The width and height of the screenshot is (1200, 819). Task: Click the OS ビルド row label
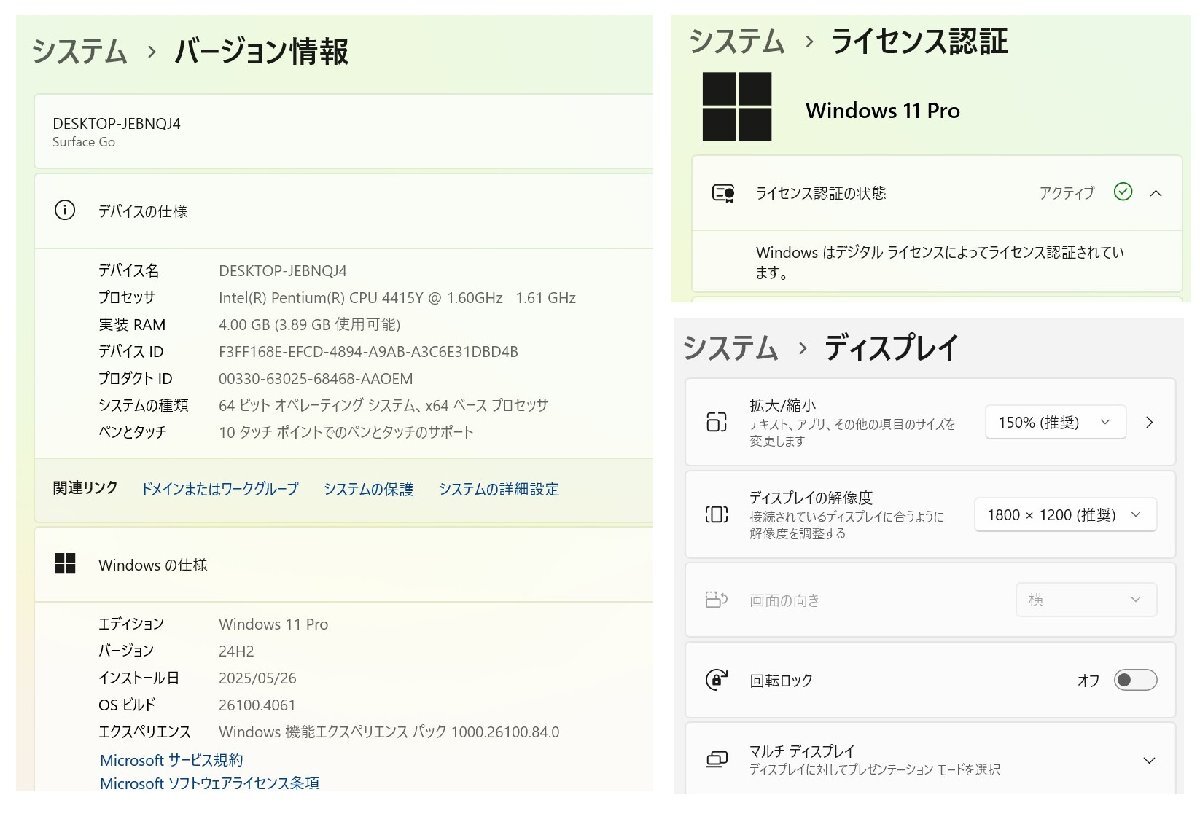(127, 705)
